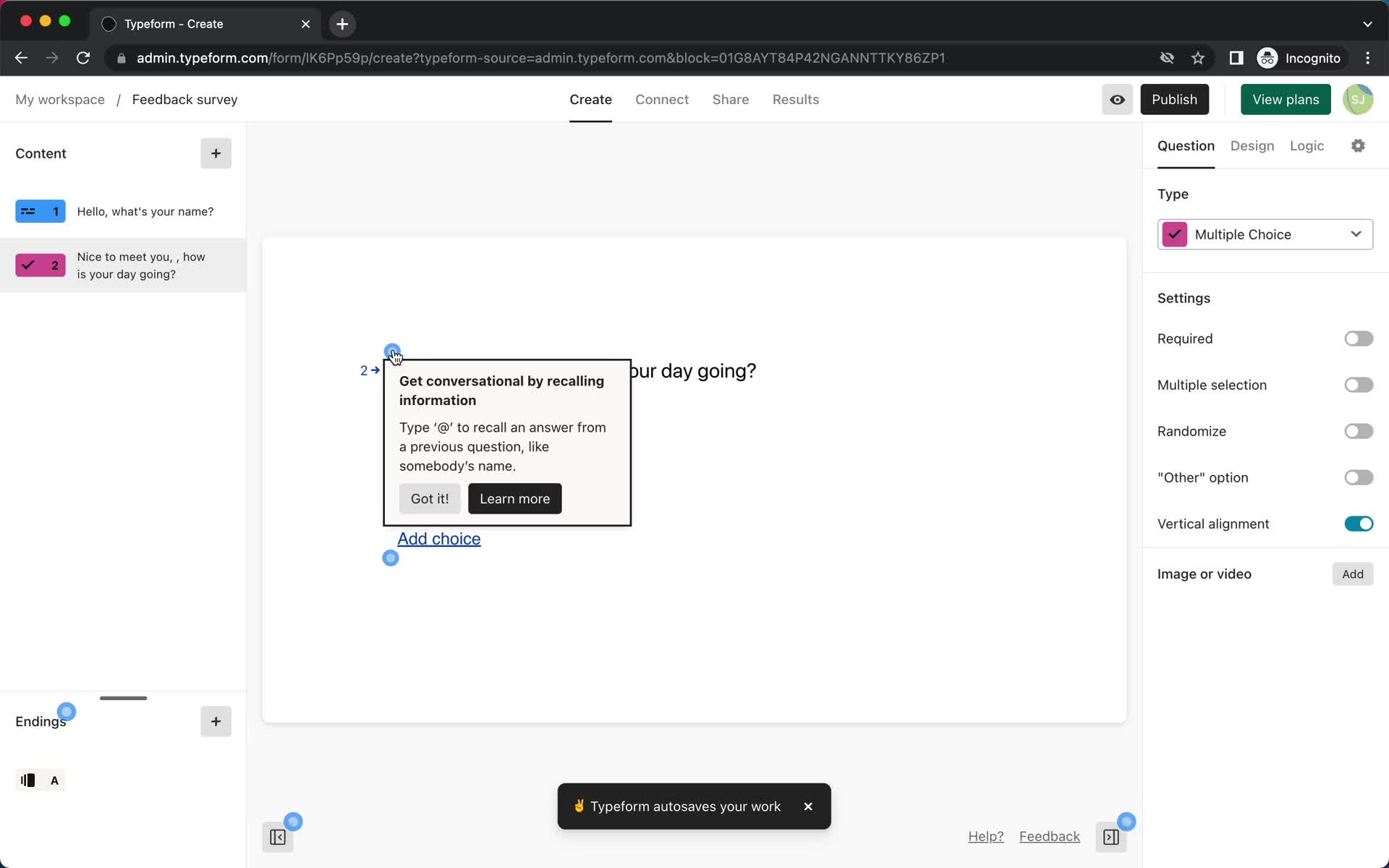Screen dimensions: 1389x868
Task: Select Share in the top navigation
Action: [730, 99]
